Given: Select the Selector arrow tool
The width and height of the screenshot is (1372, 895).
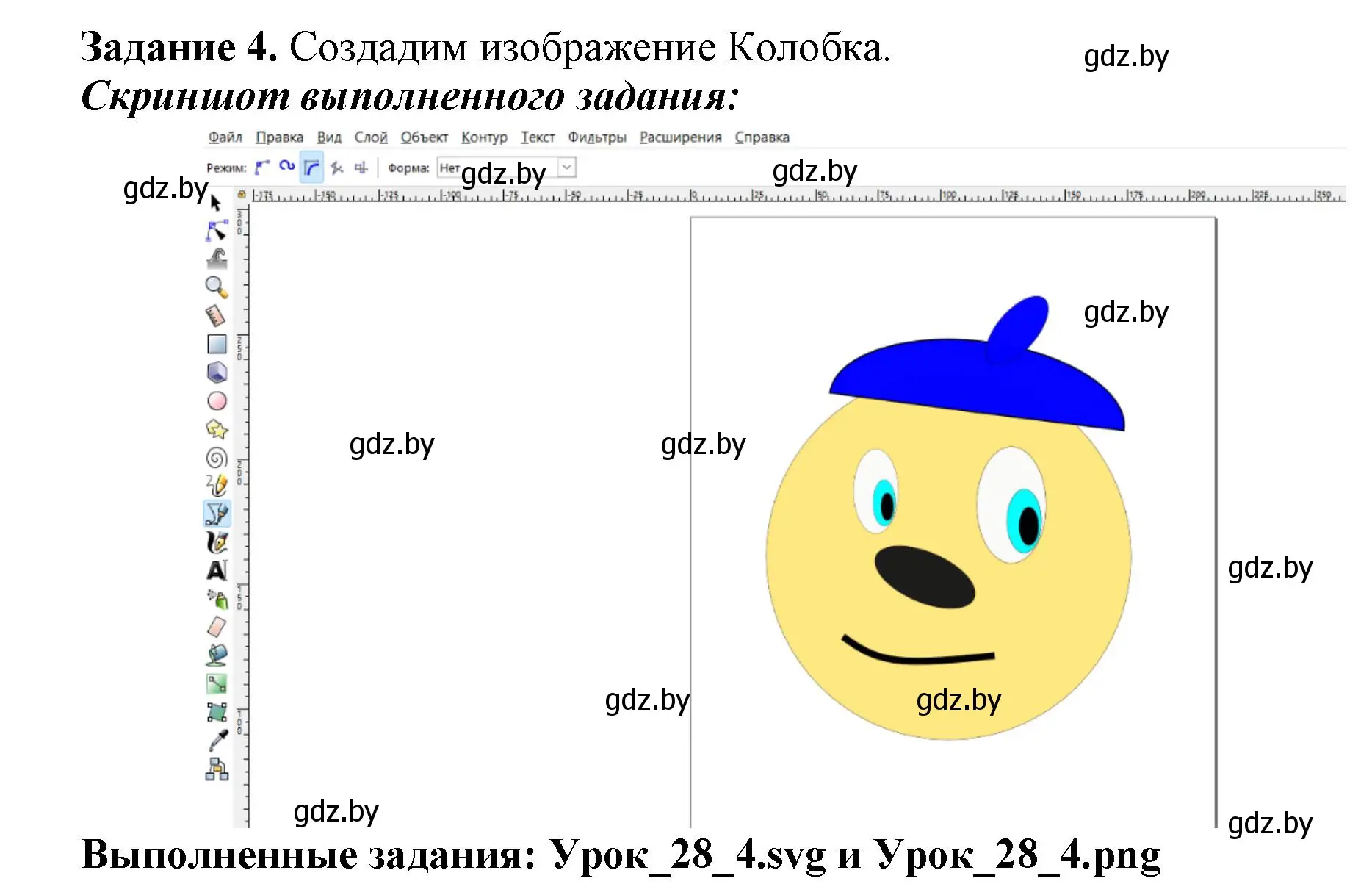Looking at the screenshot, I should pyautogui.click(x=215, y=202).
